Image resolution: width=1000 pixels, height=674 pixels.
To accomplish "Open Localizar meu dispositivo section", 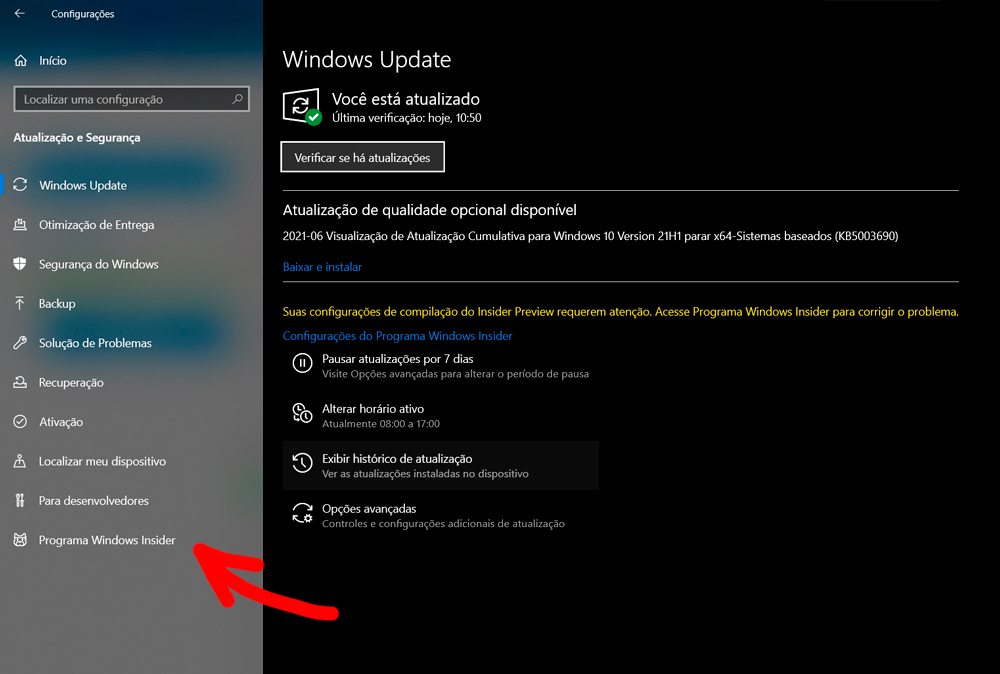I will pyautogui.click(x=102, y=461).
